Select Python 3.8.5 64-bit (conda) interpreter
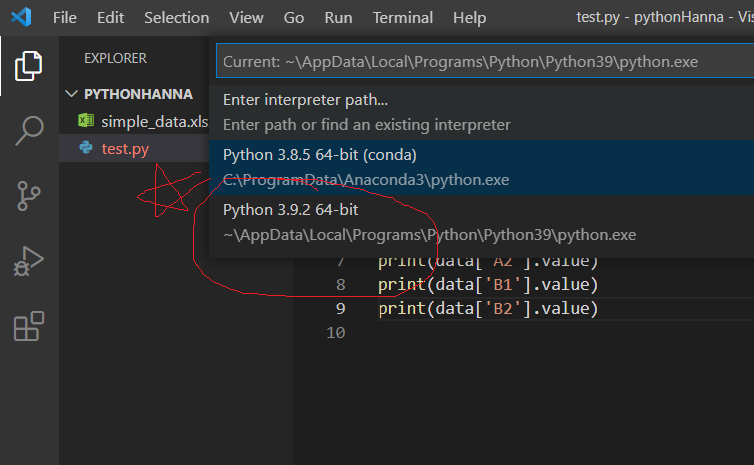This screenshot has height=465, width=754. [x=481, y=167]
